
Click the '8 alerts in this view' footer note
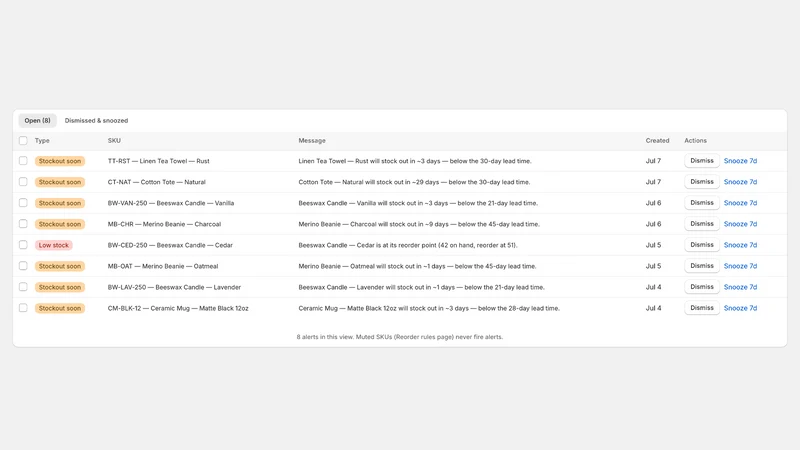(x=399, y=337)
